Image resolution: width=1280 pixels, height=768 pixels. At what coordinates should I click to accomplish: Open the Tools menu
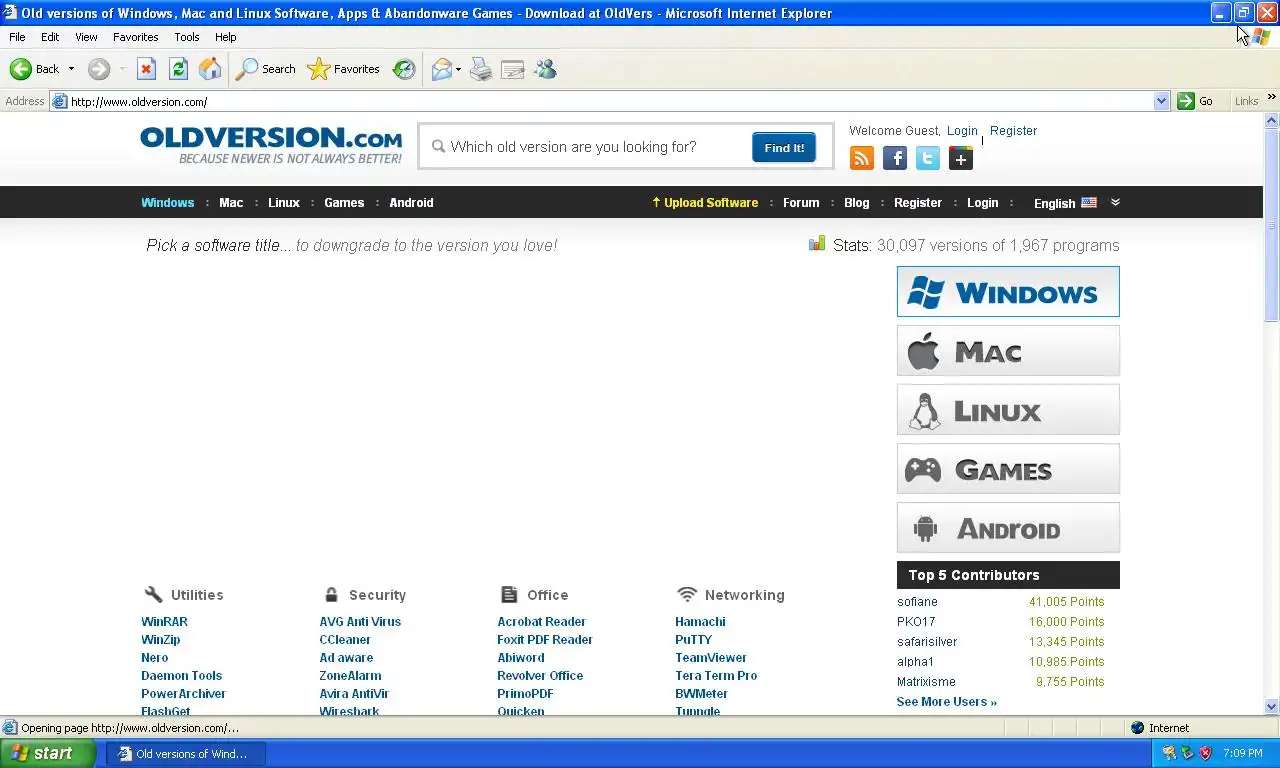[187, 37]
